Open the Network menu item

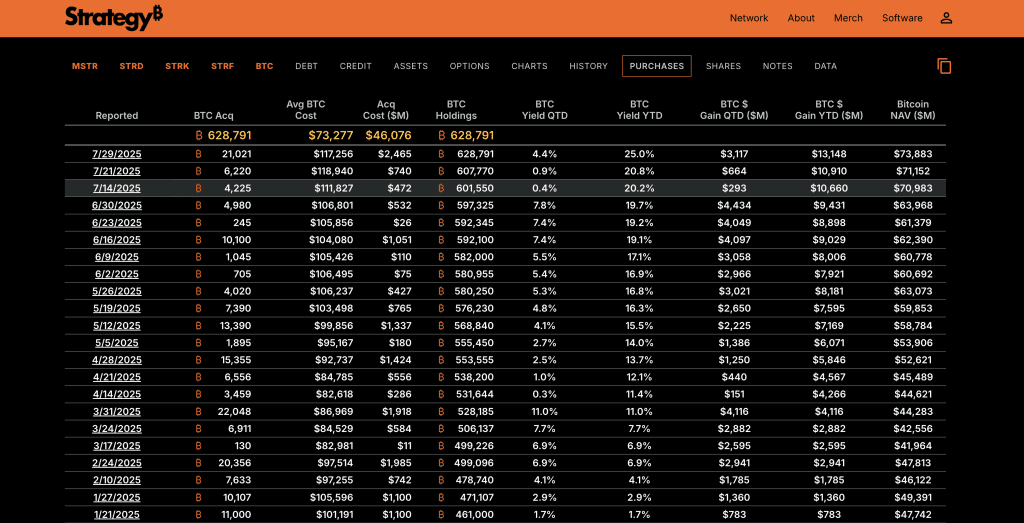point(749,18)
